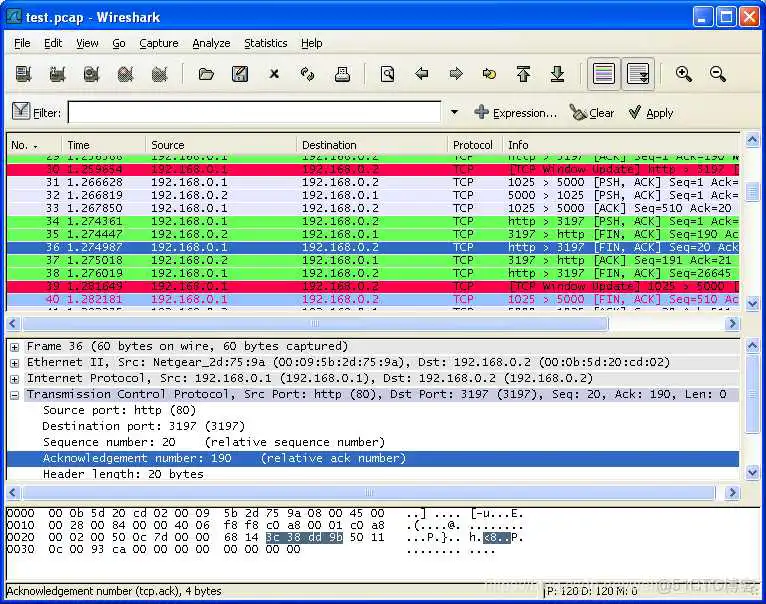This screenshot has height=604, width=766.
Task: Sort by the Time column header
Action: coord(103,145)
